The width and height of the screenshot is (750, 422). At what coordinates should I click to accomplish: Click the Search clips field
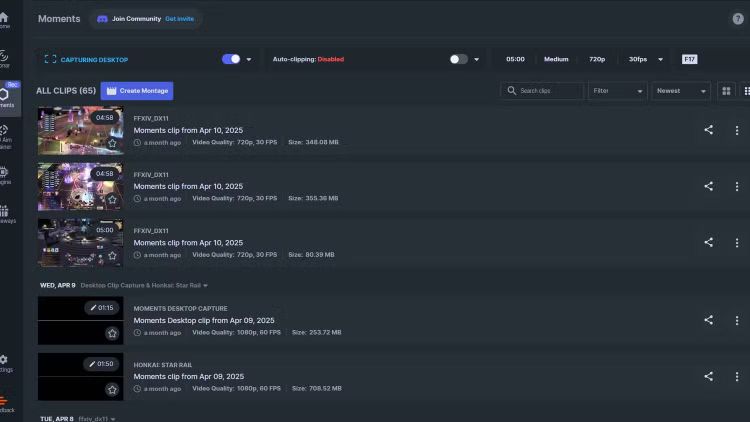point(543,91)
